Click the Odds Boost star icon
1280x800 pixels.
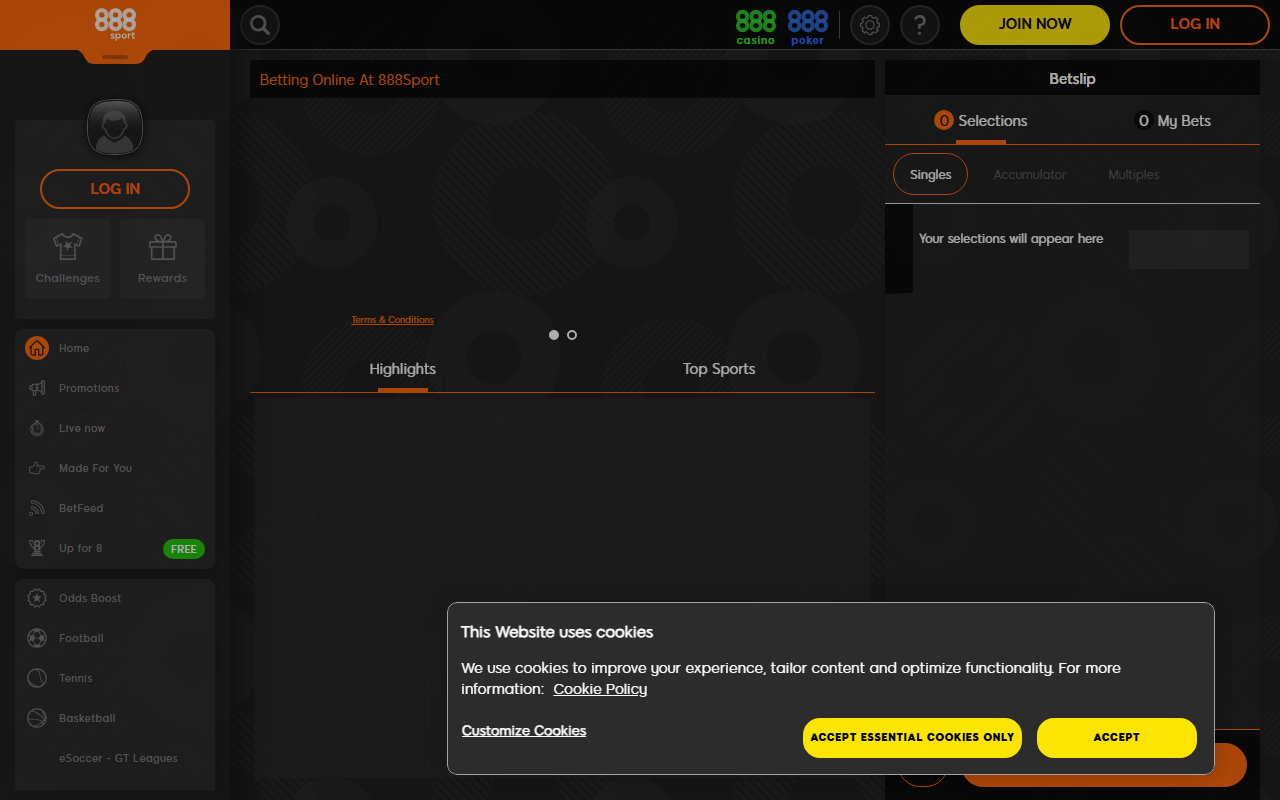tap(37, 598)
